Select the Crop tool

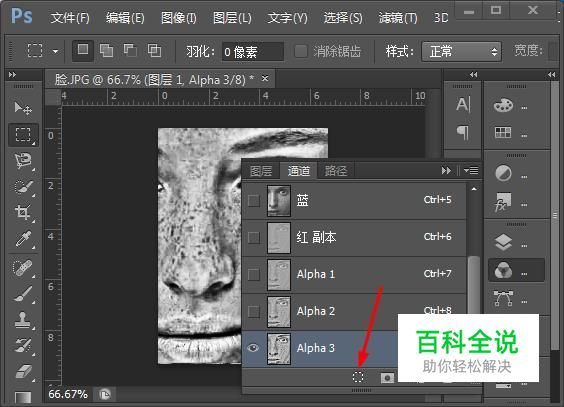click(x=23, y=212)
